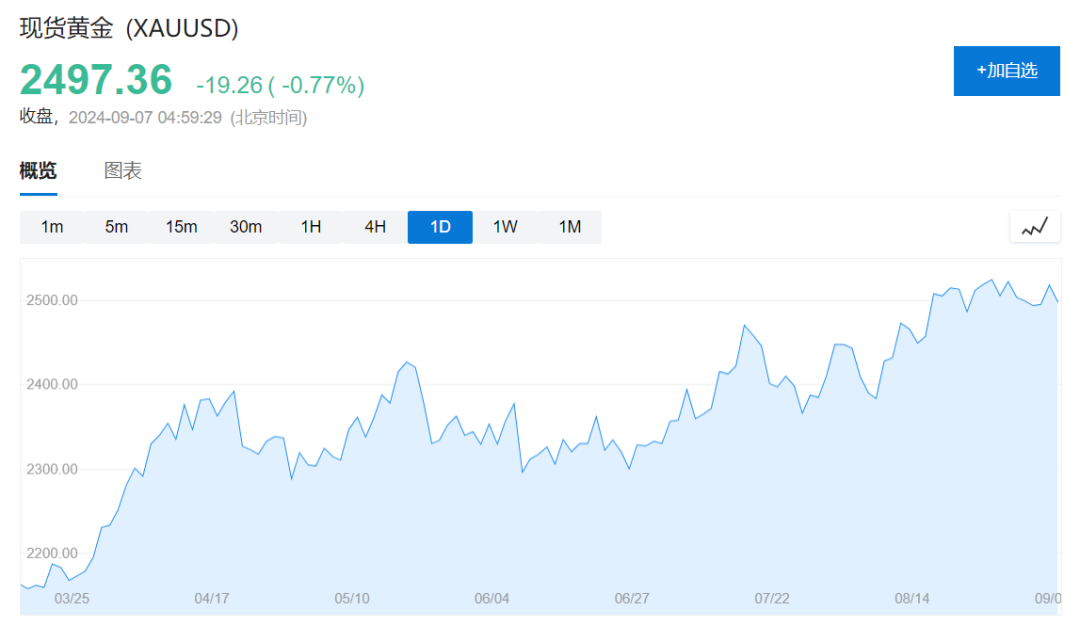Click the 07/22 date label
Image resolution: width=1080 pixels, height=626 pixels.
click(x=772, y=598)
